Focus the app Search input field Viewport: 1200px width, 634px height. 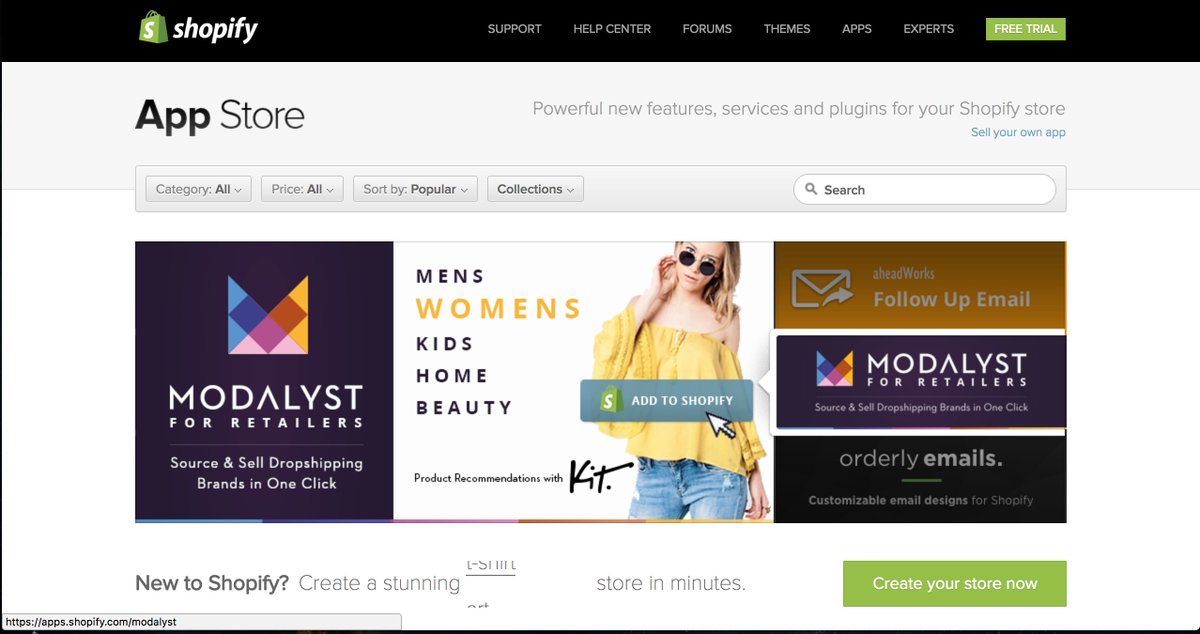click(925, 189)
